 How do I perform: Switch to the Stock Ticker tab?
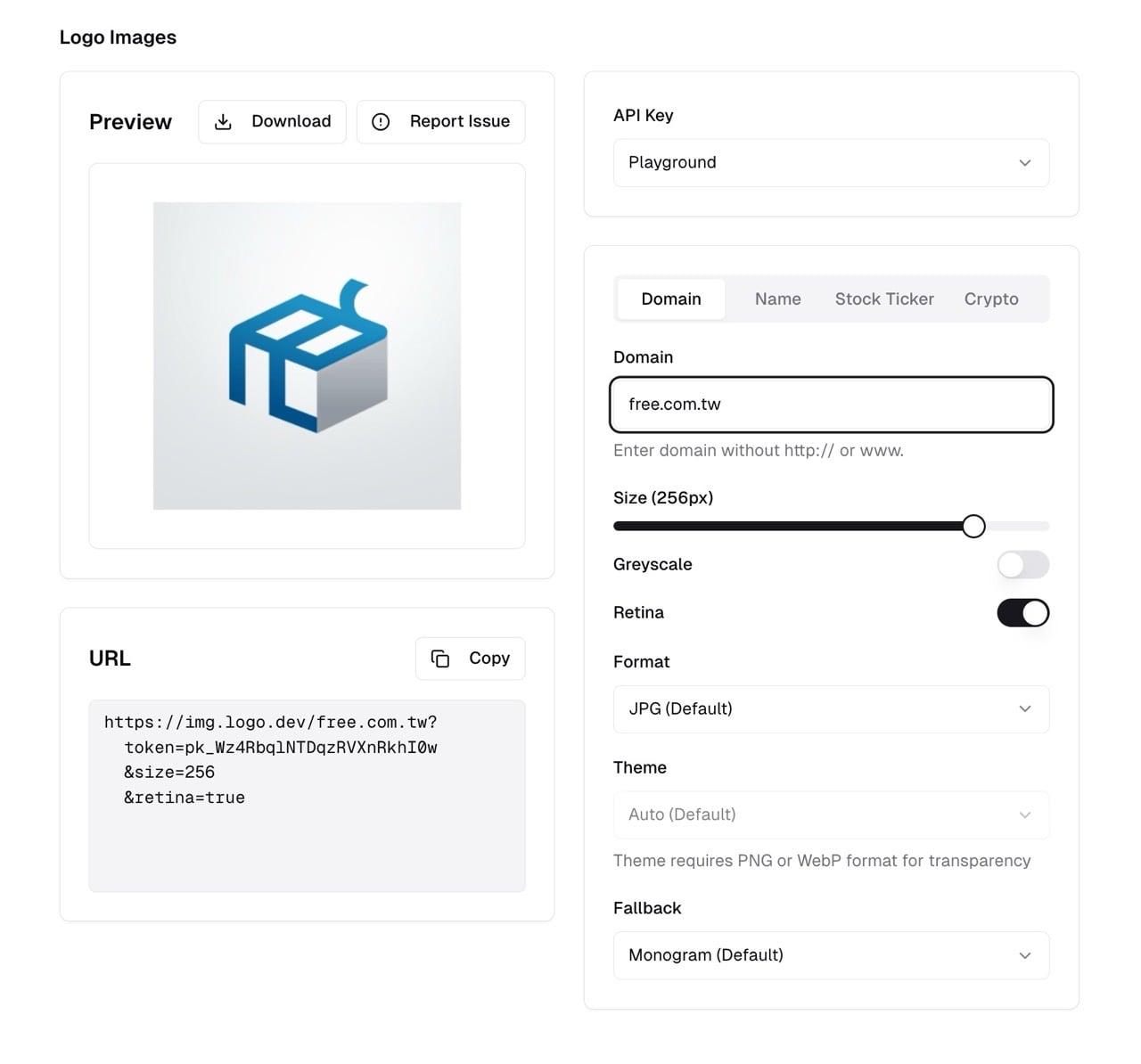pos(884,299)
